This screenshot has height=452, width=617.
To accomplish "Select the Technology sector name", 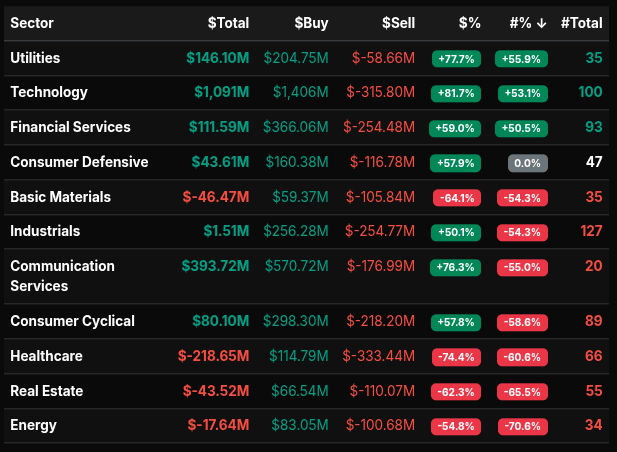I will (49, 92).
